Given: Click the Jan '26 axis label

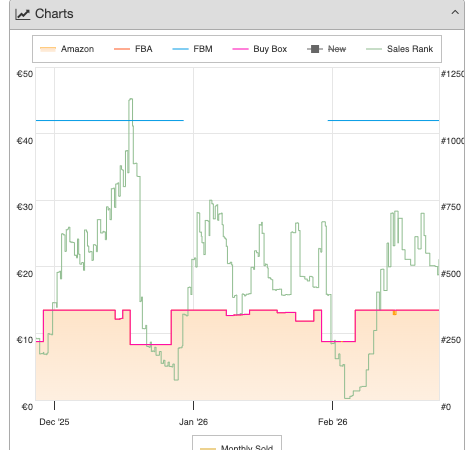Looking at the screenshot, I should click(193, 422).
